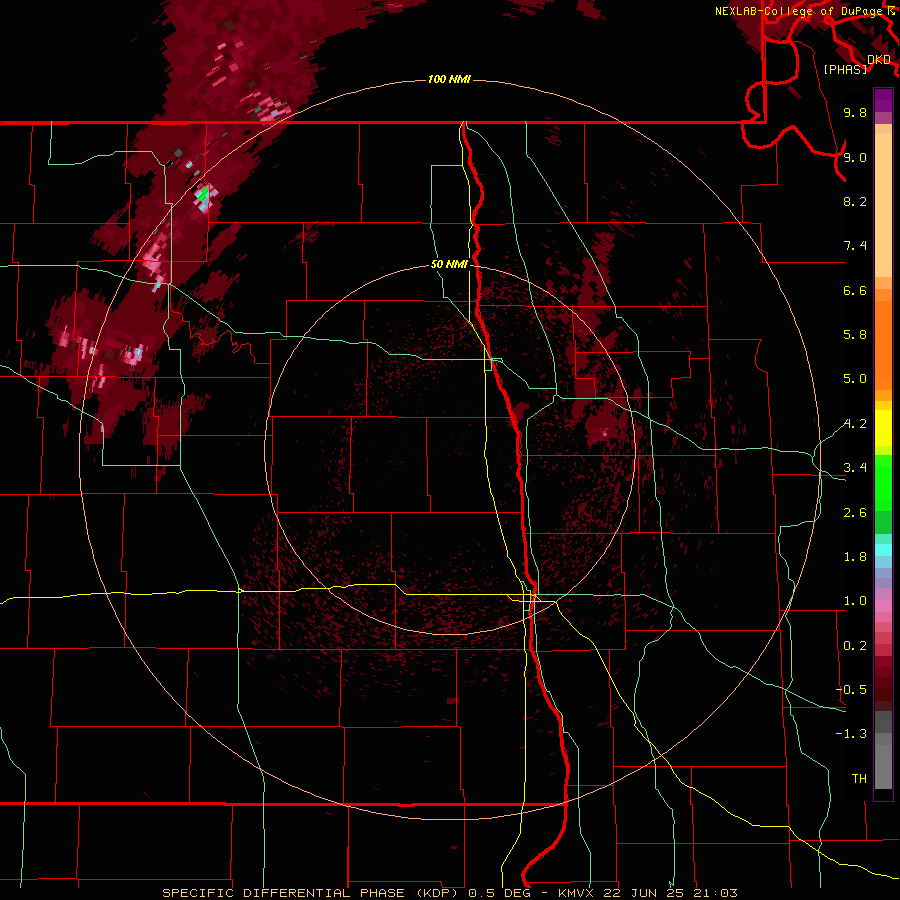Click the 9.0 scale value
Viewport: 900px width, 900px height.
tap(855, 157)
